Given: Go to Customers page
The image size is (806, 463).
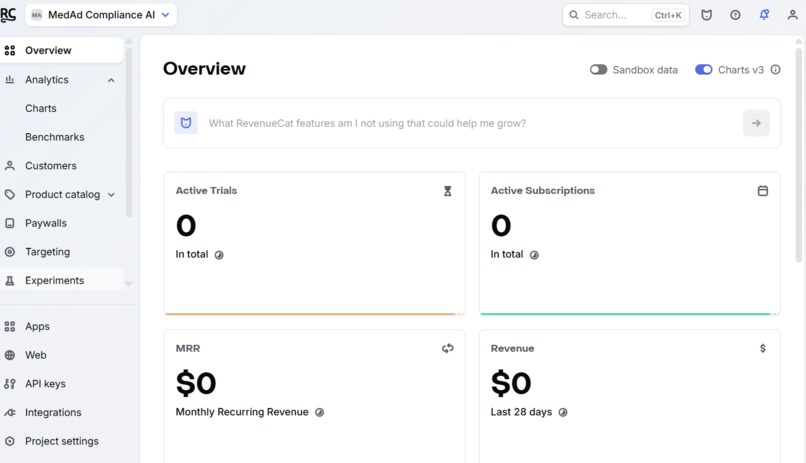Looking at the screenshot, I should coord(50,166).
